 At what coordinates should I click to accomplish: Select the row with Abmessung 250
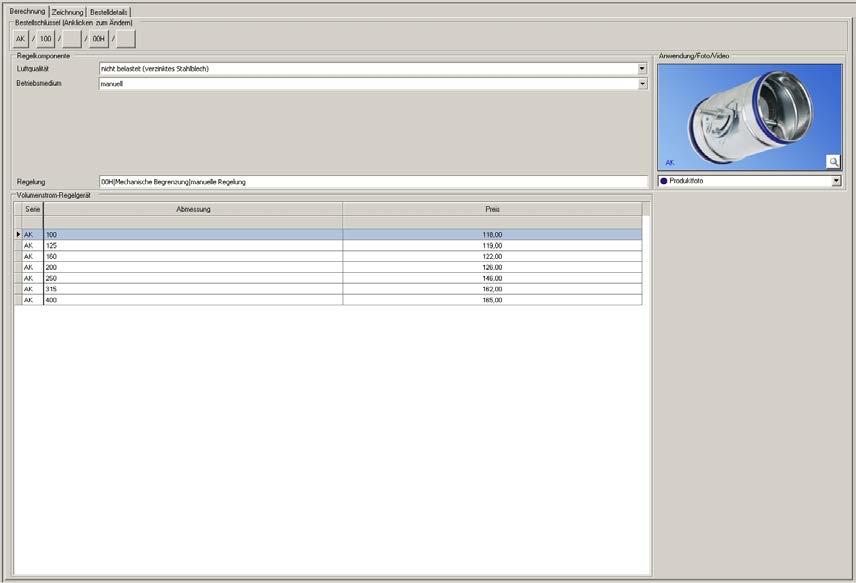pyautogui.click(x=328, y=278)
